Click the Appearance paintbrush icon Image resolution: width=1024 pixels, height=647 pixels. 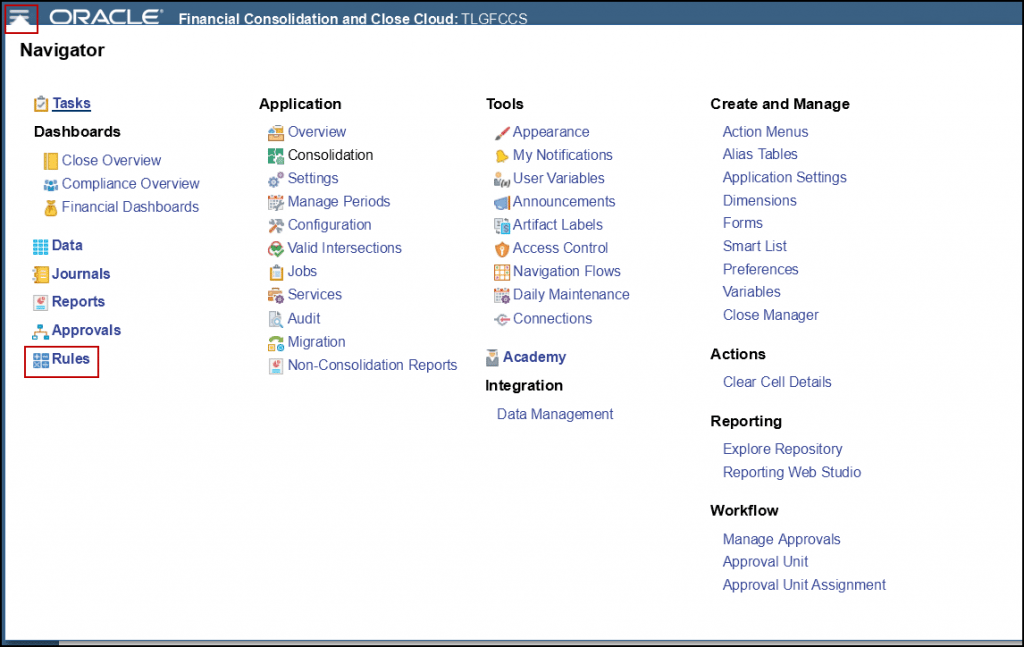pos(502,133)
